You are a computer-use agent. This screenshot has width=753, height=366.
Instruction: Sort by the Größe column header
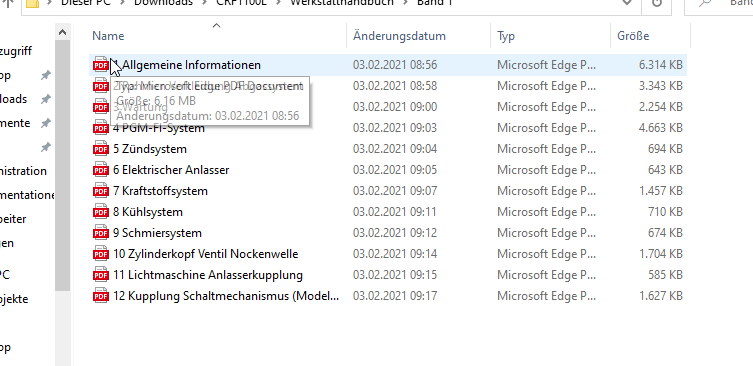[633, 36]
